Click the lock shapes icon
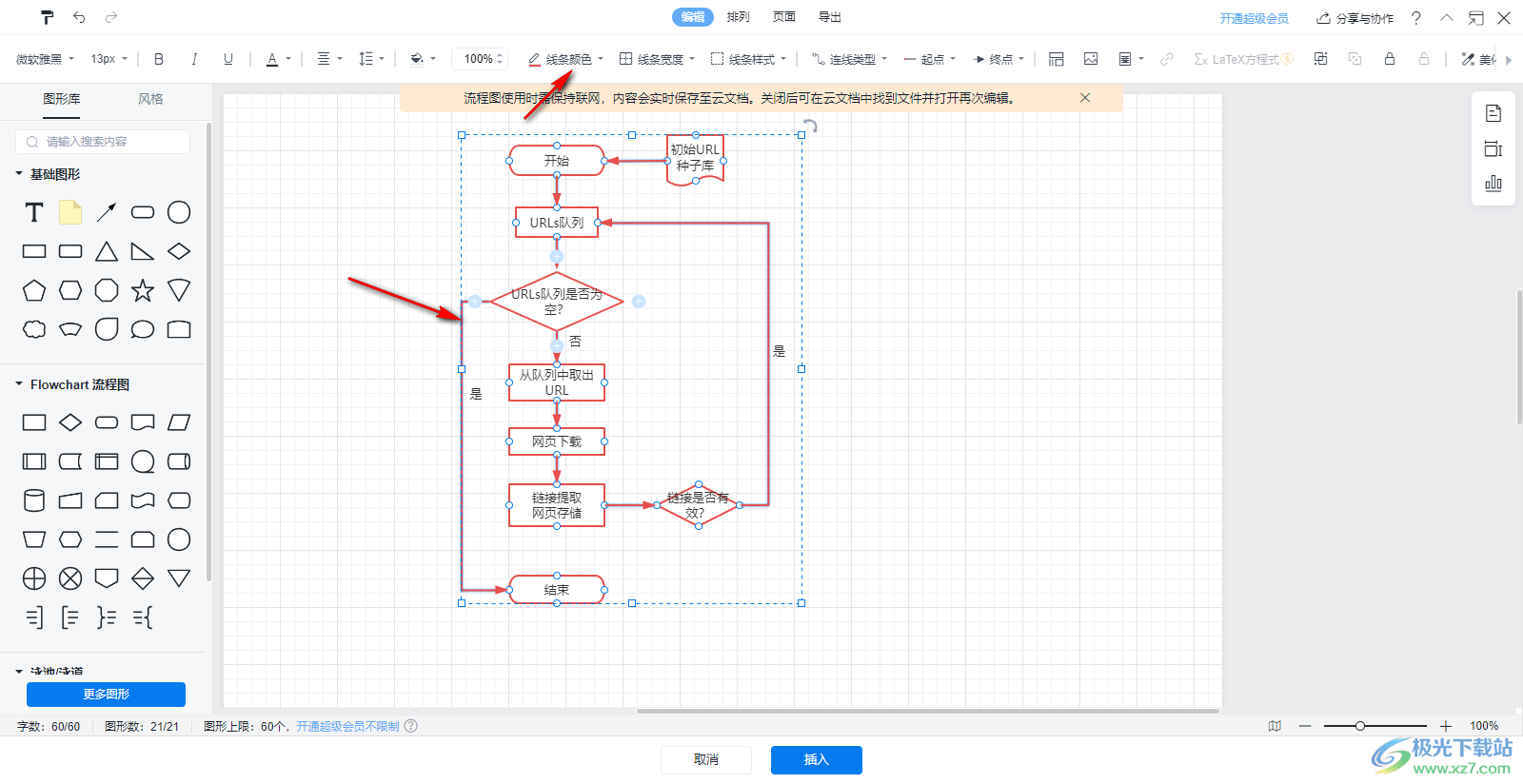 click(x=1390, y=59)
